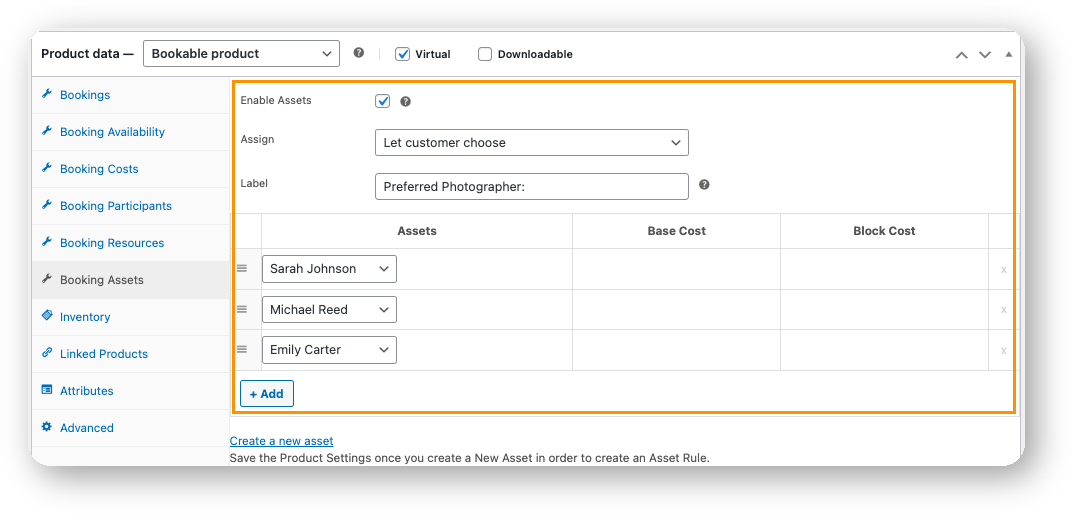Viewport: 1079px width, 520px height.
Task: Open the Assign dropdown
Action: pyautogui.click(x=532, y=142)
